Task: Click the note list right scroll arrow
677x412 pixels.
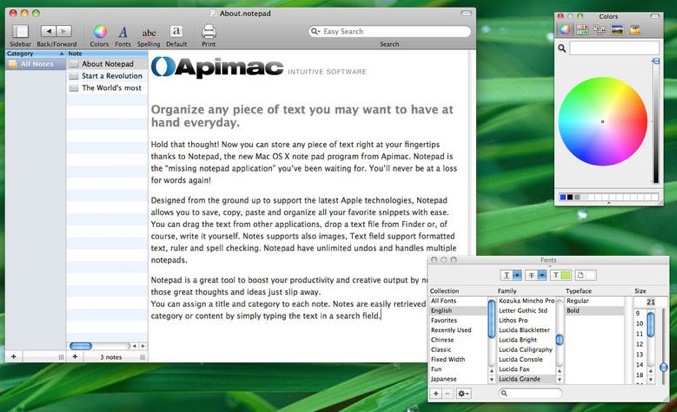Action: click(x=143, y=346)
